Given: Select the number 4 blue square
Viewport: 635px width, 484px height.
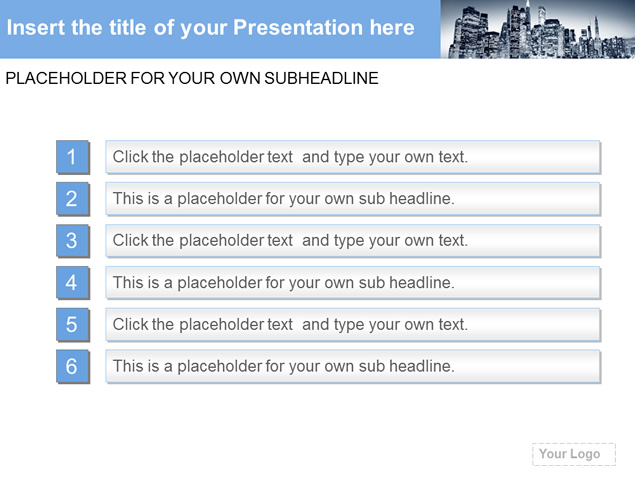Looking at the screenshot, I should [x=72, y=282].
